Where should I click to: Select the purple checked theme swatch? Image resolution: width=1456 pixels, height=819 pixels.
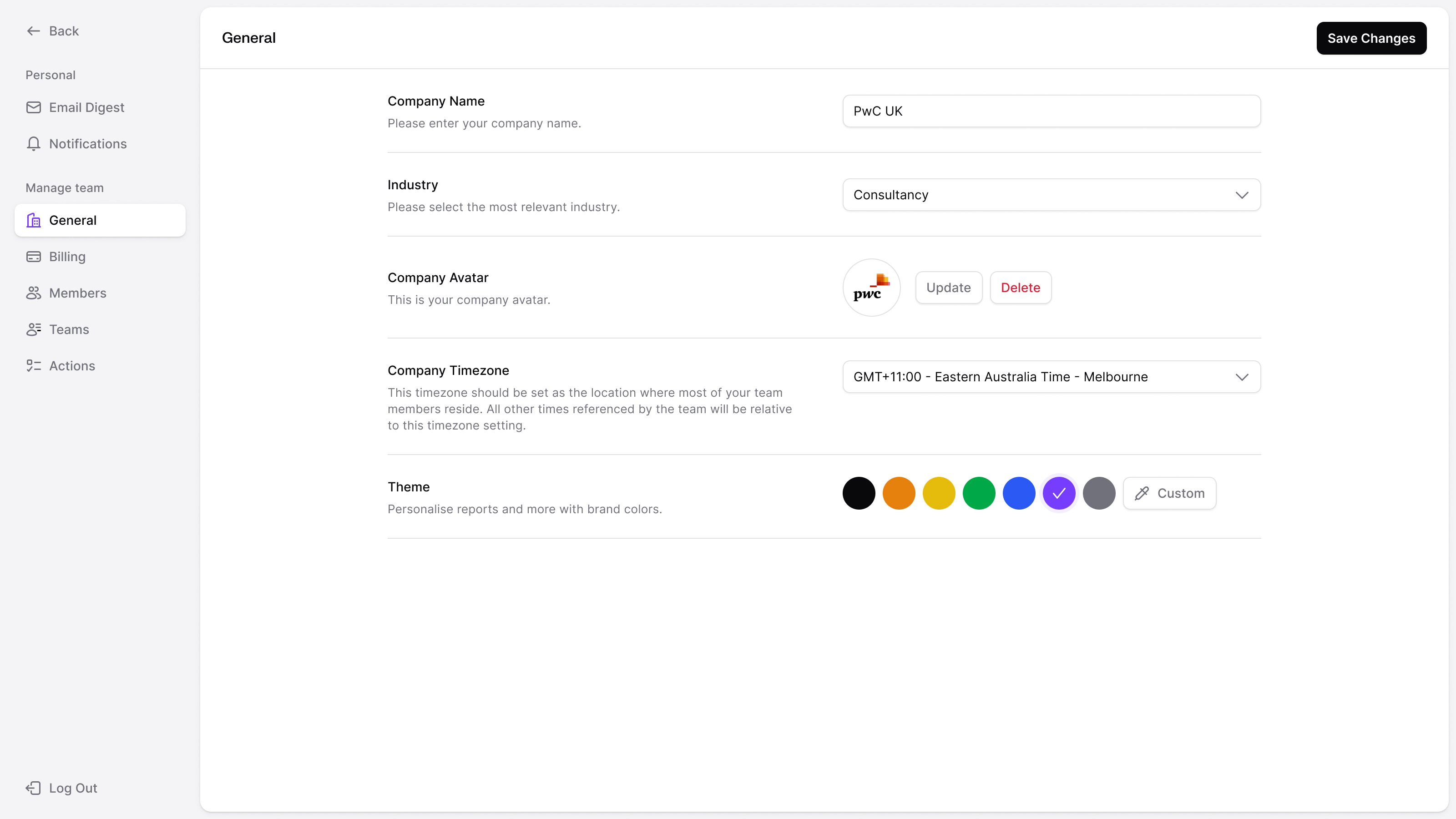click(x=1059, y=493)
